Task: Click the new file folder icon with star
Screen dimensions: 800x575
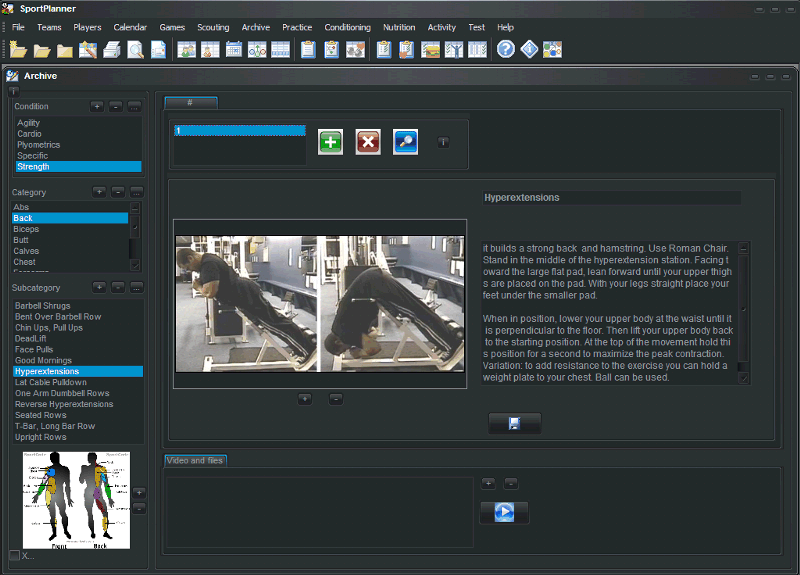Action: 18,49
